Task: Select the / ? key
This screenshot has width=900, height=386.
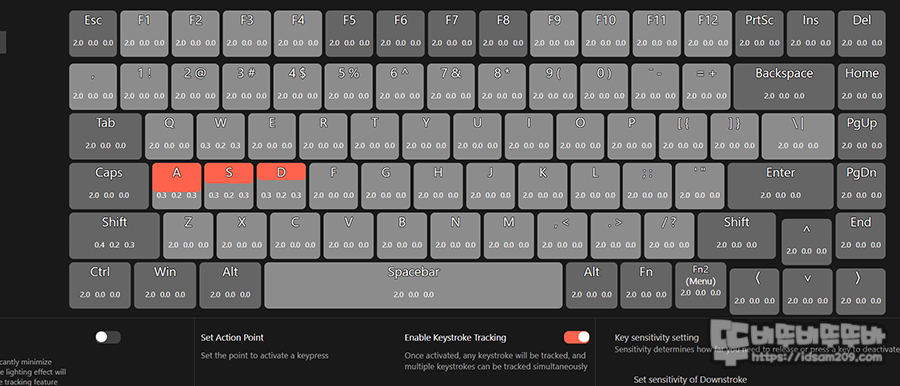Action: coord(669,236)
